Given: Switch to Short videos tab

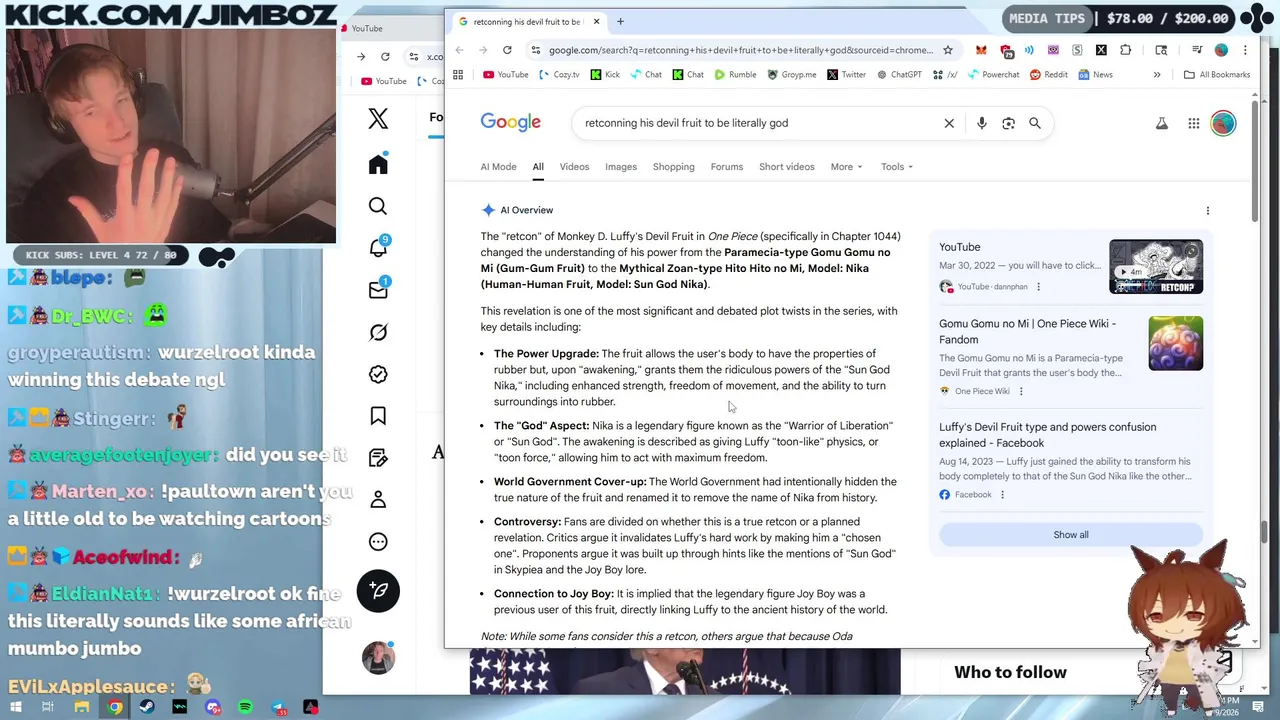Looking at the screenshot, I should click(x=787, y=167).
